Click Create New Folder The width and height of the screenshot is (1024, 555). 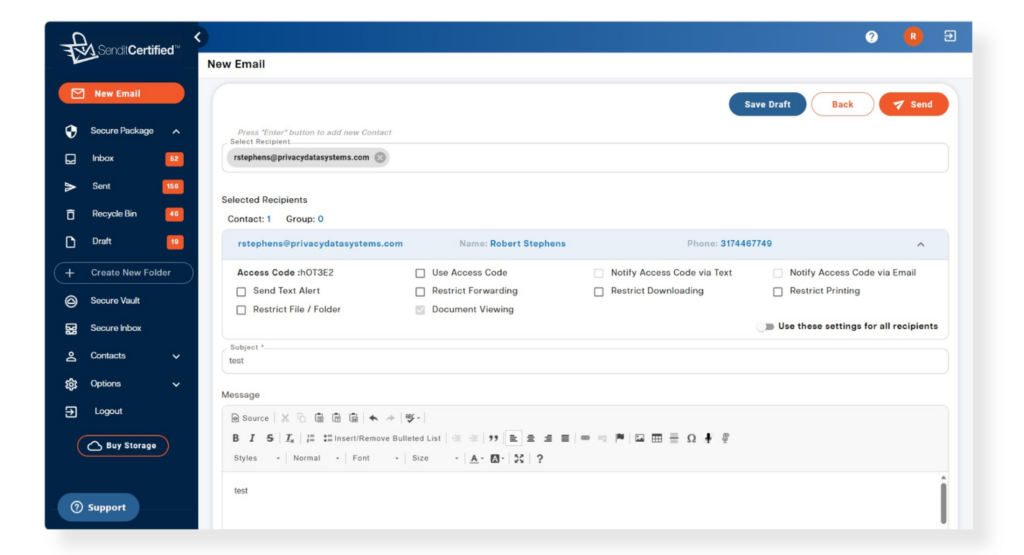[x=123, y=273]
